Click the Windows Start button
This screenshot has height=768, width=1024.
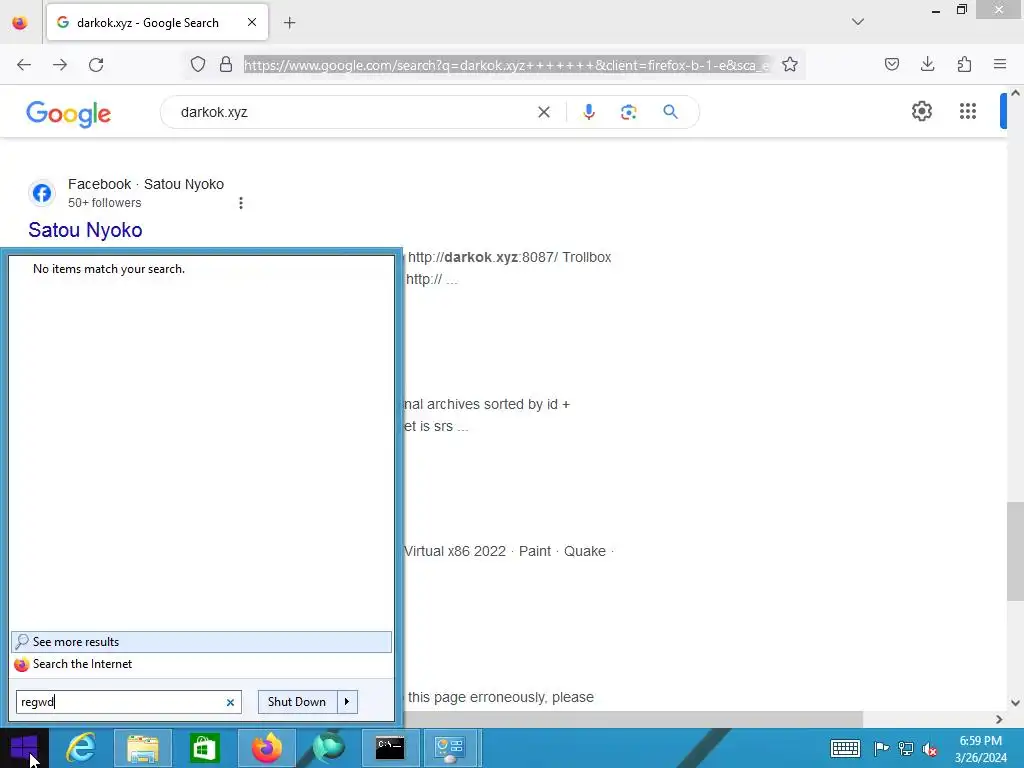pos(24,748)
